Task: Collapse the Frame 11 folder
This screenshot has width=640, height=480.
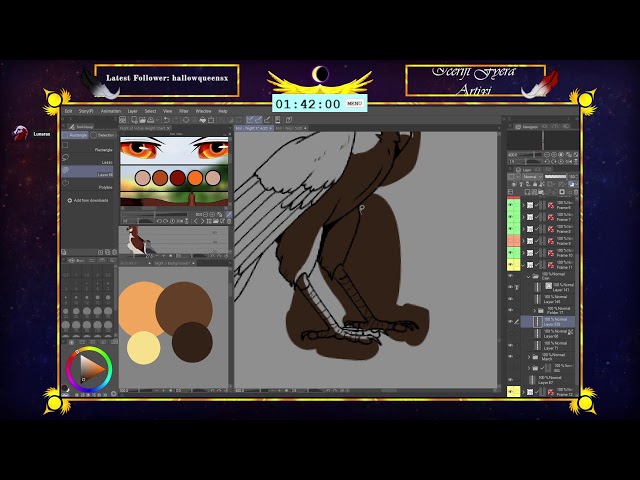Action: click(x=524, y=264)
